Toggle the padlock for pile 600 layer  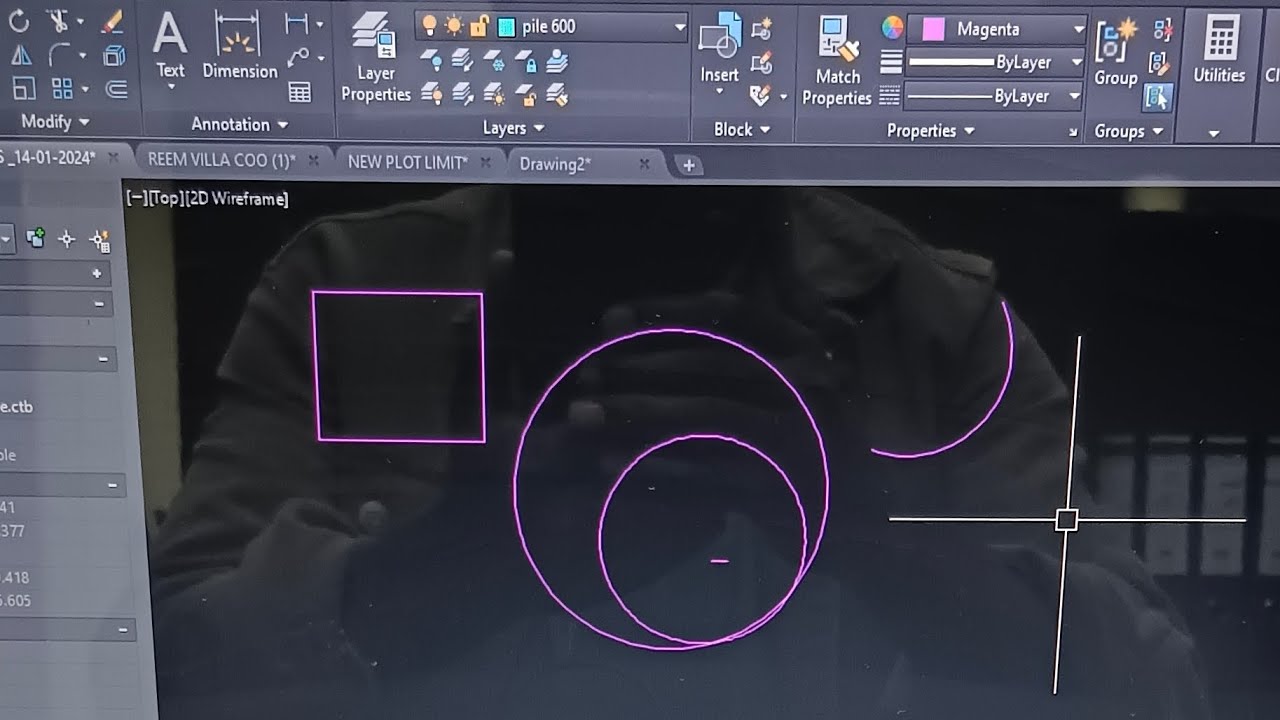tap(479, 27)
